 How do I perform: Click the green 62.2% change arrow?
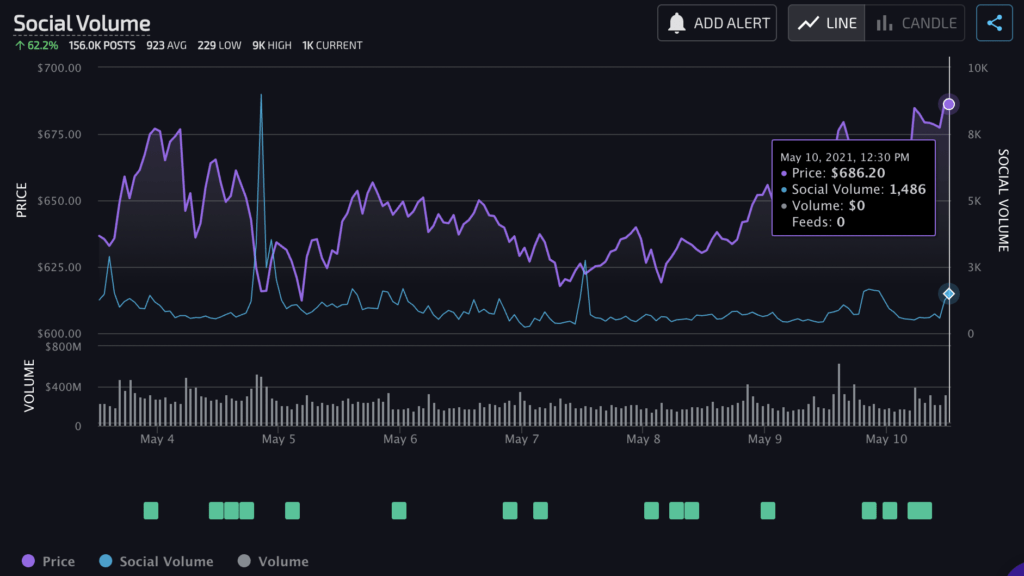(19, 45)
